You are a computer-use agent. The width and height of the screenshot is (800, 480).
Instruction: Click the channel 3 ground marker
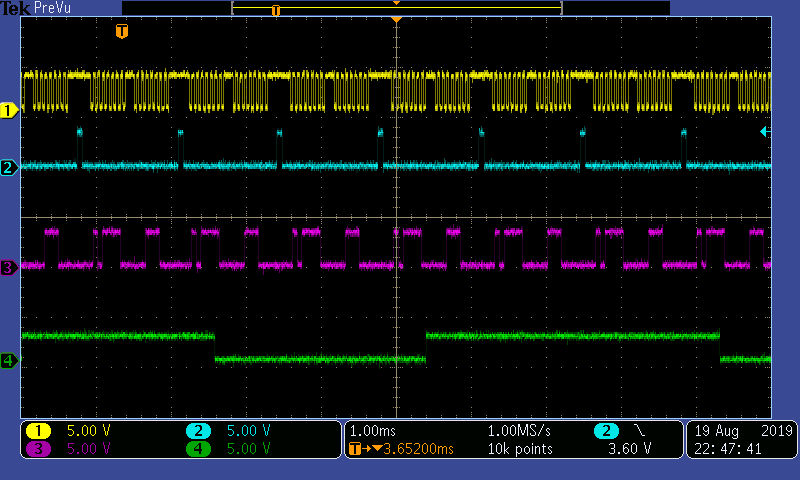click(x=9, y=267)
